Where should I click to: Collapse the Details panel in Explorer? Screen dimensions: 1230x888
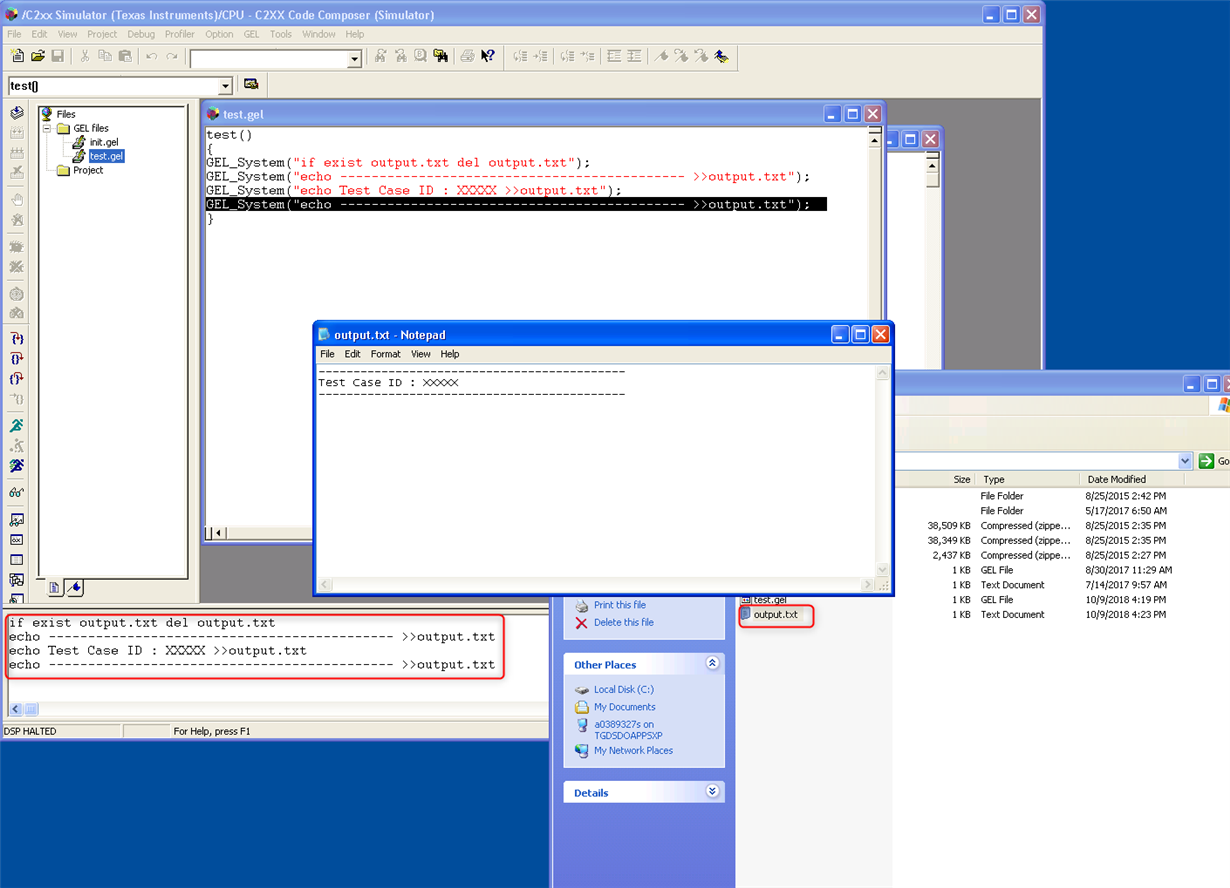(712, 792)
